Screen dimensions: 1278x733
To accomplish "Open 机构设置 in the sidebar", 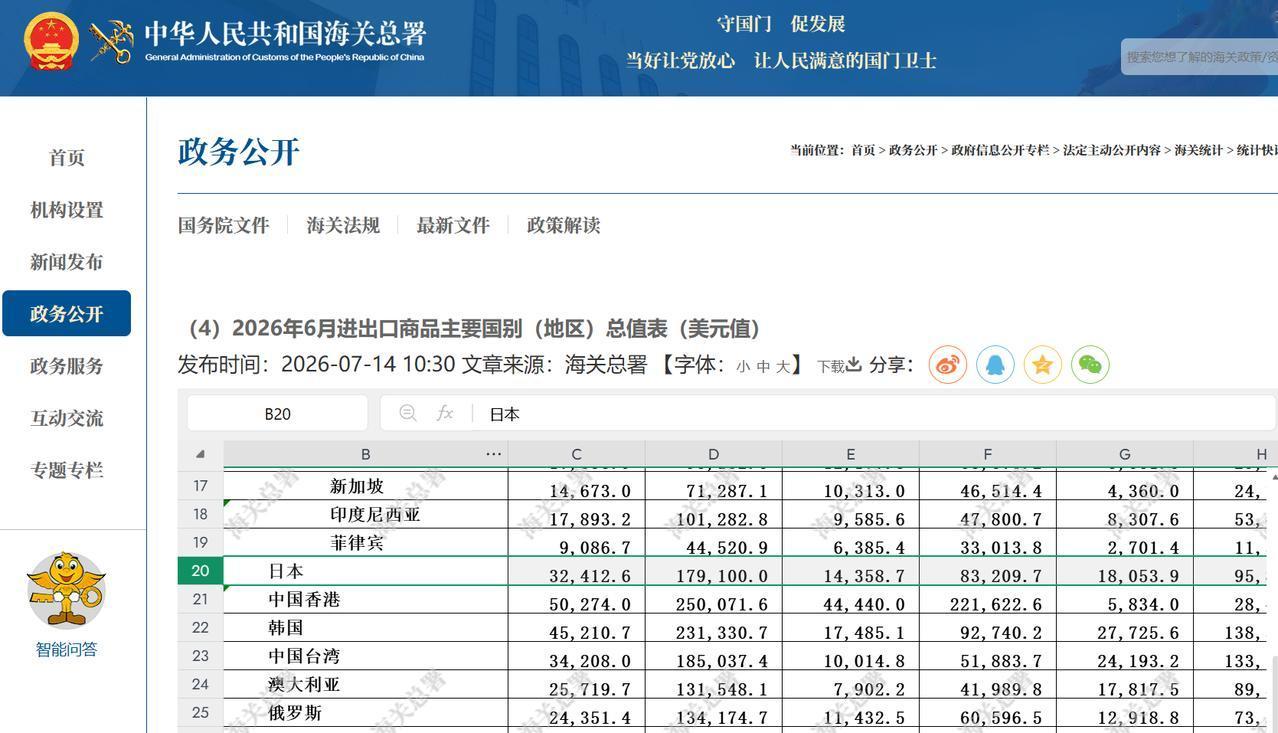I will (66, 209).
